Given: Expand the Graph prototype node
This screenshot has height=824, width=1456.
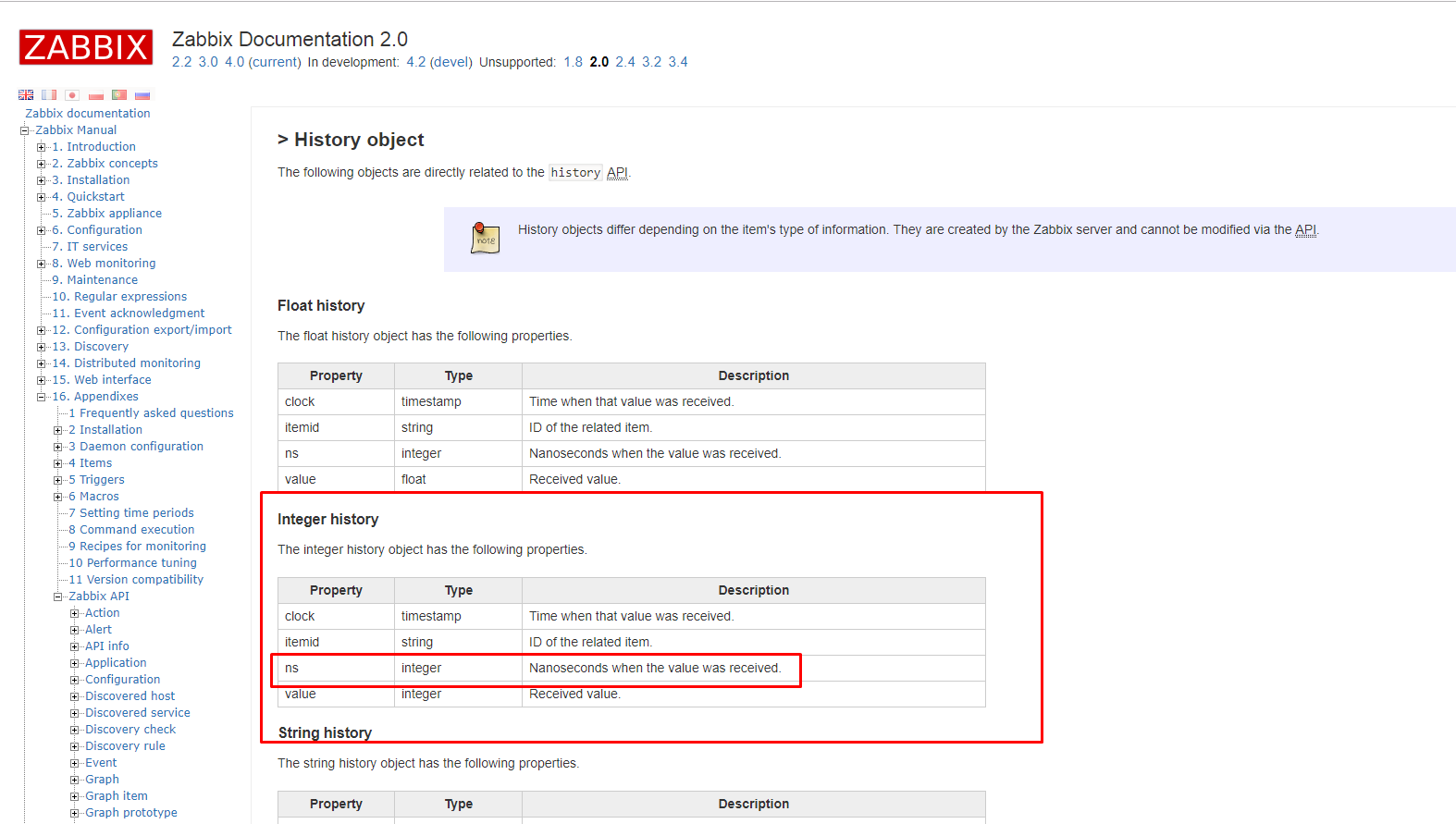Looking at the screenshot, I should 74,813.
